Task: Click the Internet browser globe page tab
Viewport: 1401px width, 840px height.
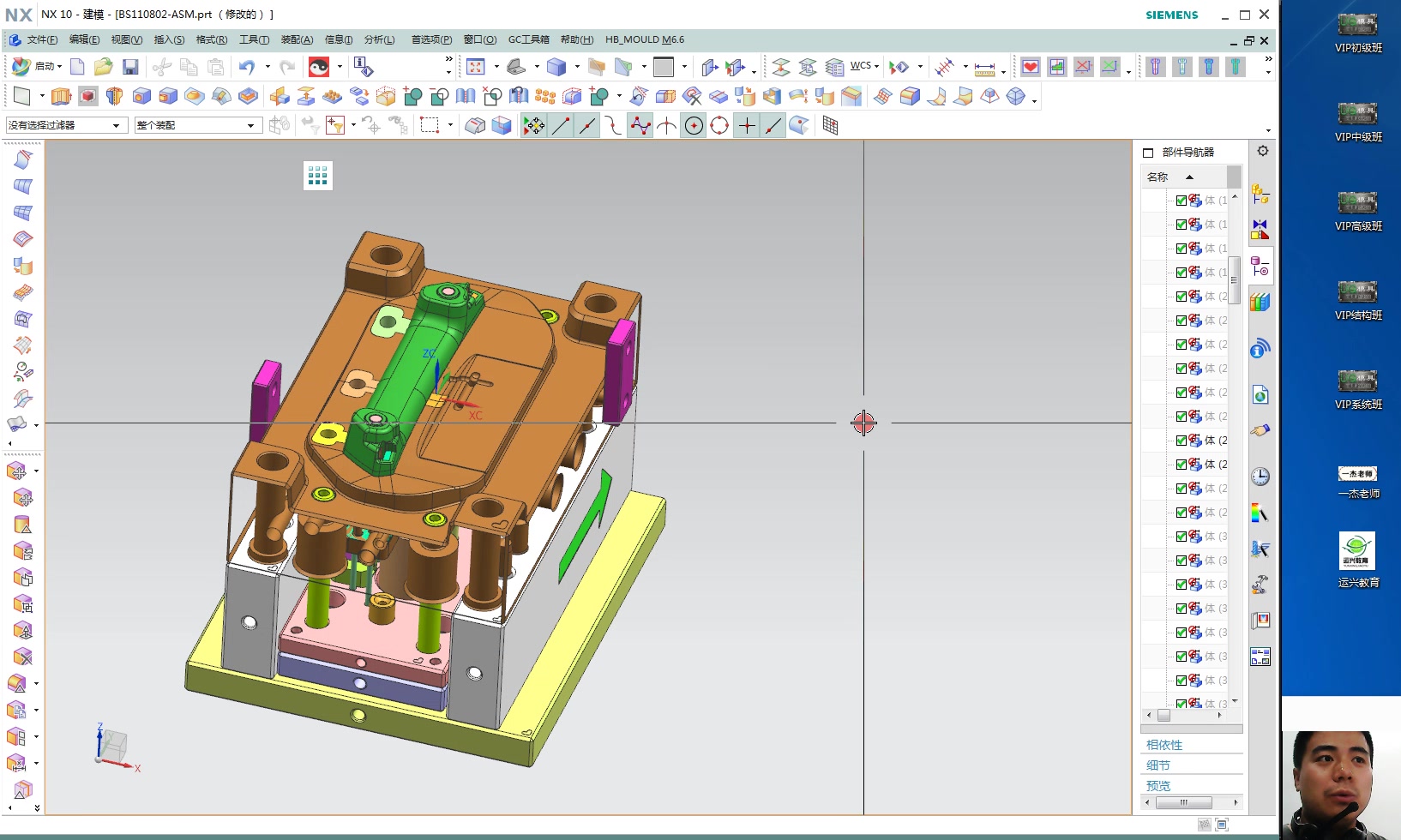Action: tap(1260, 395)
